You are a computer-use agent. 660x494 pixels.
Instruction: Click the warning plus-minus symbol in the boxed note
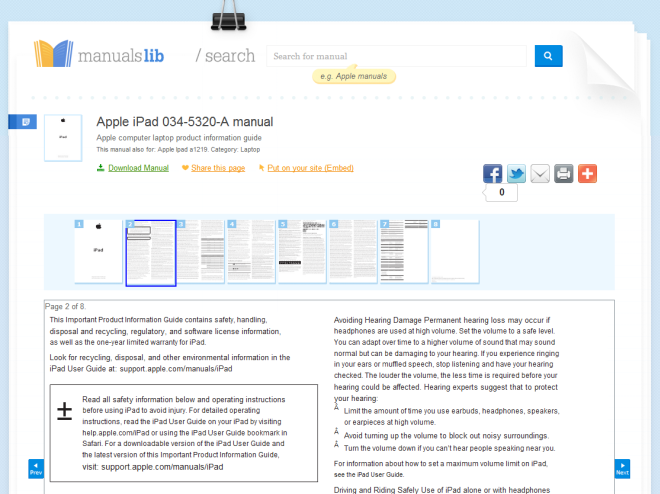tap(64, 411)
